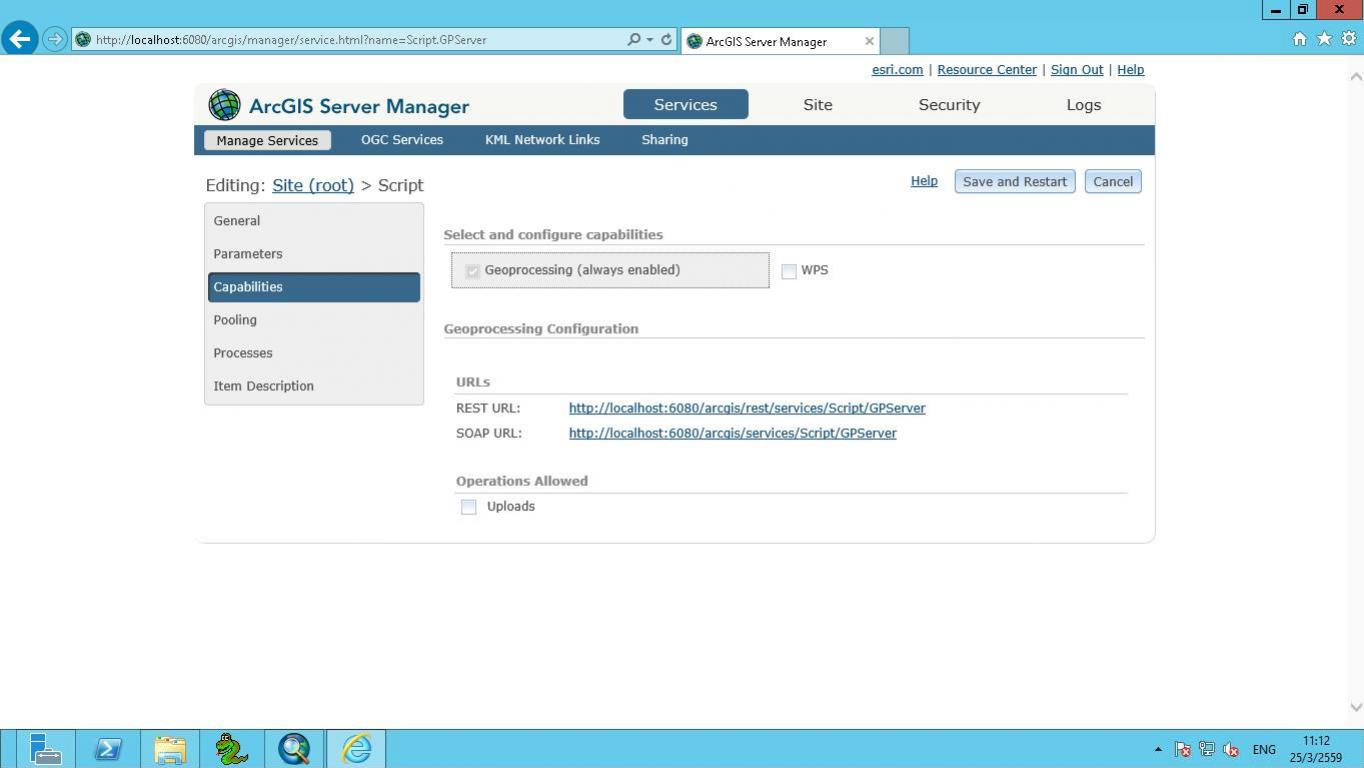Launch PowerShell from the taskbar
The height and width of the screenshot is (768, 1364).
pyautogui.click(x=107, y=749)
